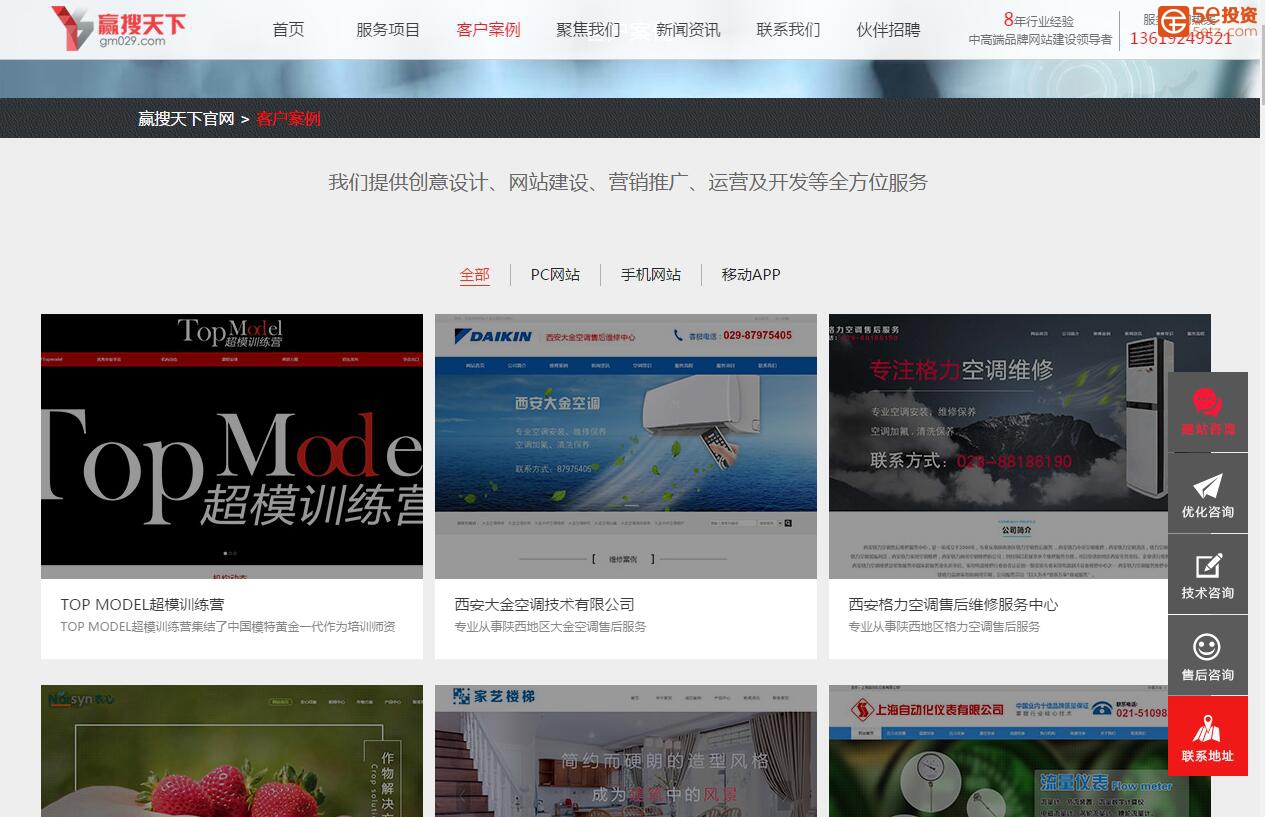Click the 西安格力空调售后维修服务中心 title link
The height and width of the screenshot is (817, 1265).
pyautogui.click(x=953, y=605)
